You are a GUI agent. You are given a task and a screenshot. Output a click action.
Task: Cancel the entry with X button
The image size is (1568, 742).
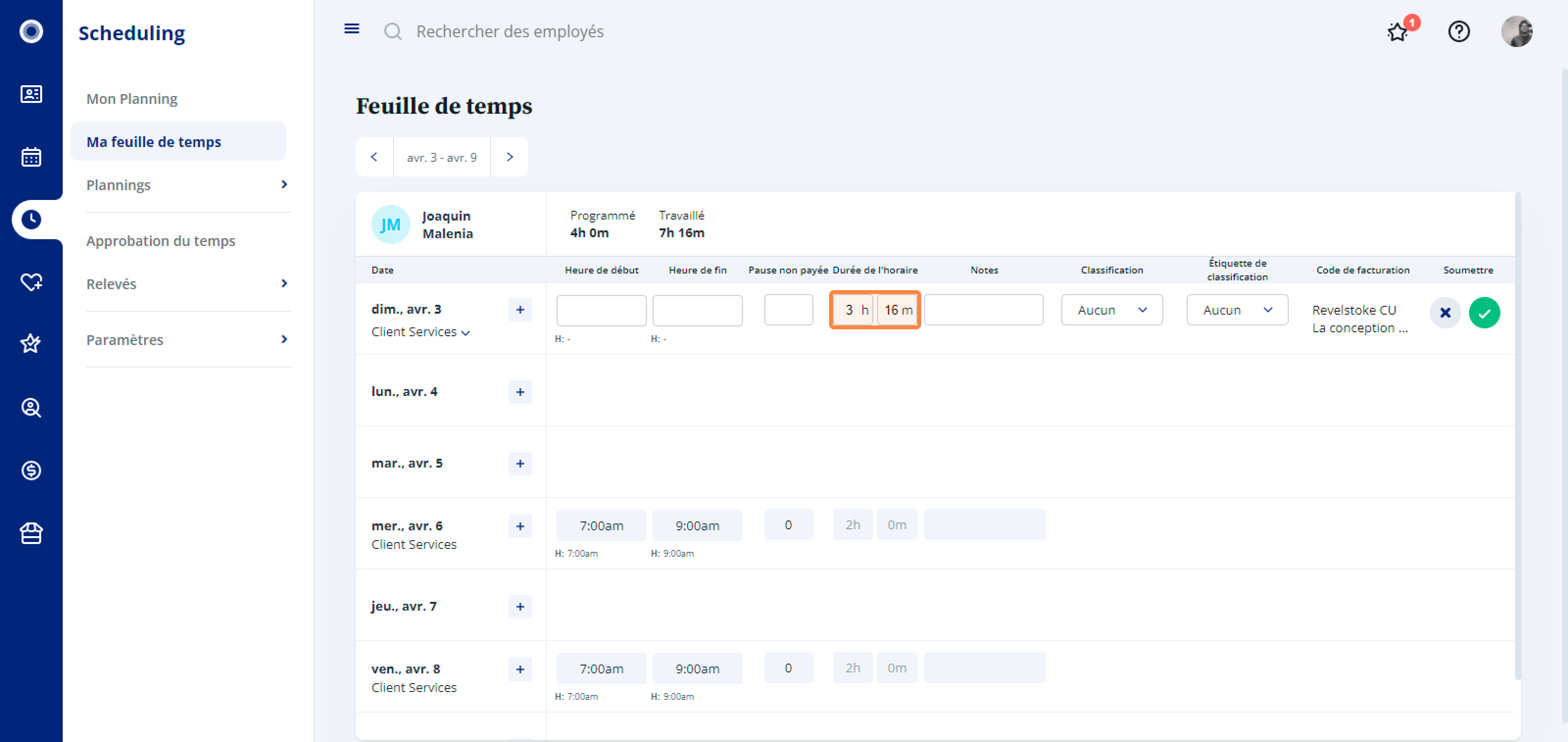click(1445, 313)
